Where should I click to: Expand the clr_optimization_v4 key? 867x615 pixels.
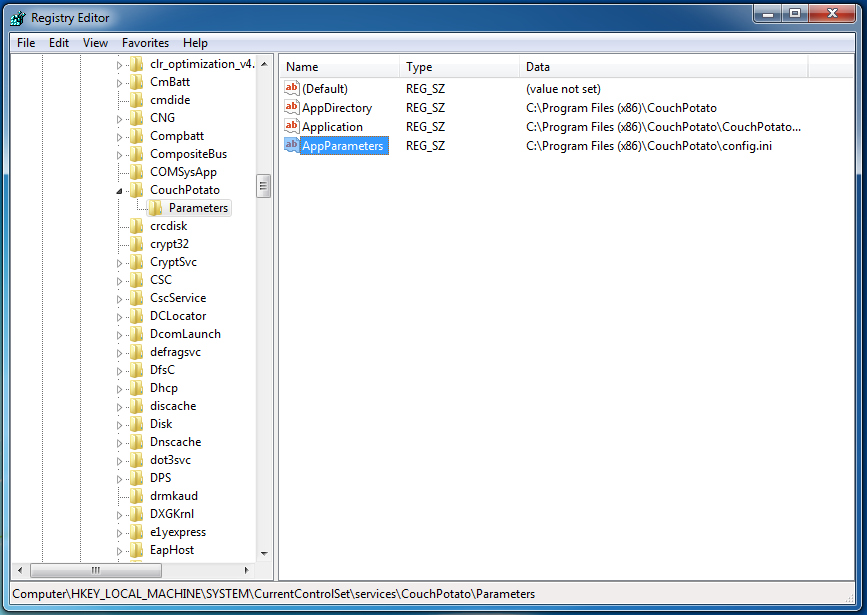coord(119,65)
